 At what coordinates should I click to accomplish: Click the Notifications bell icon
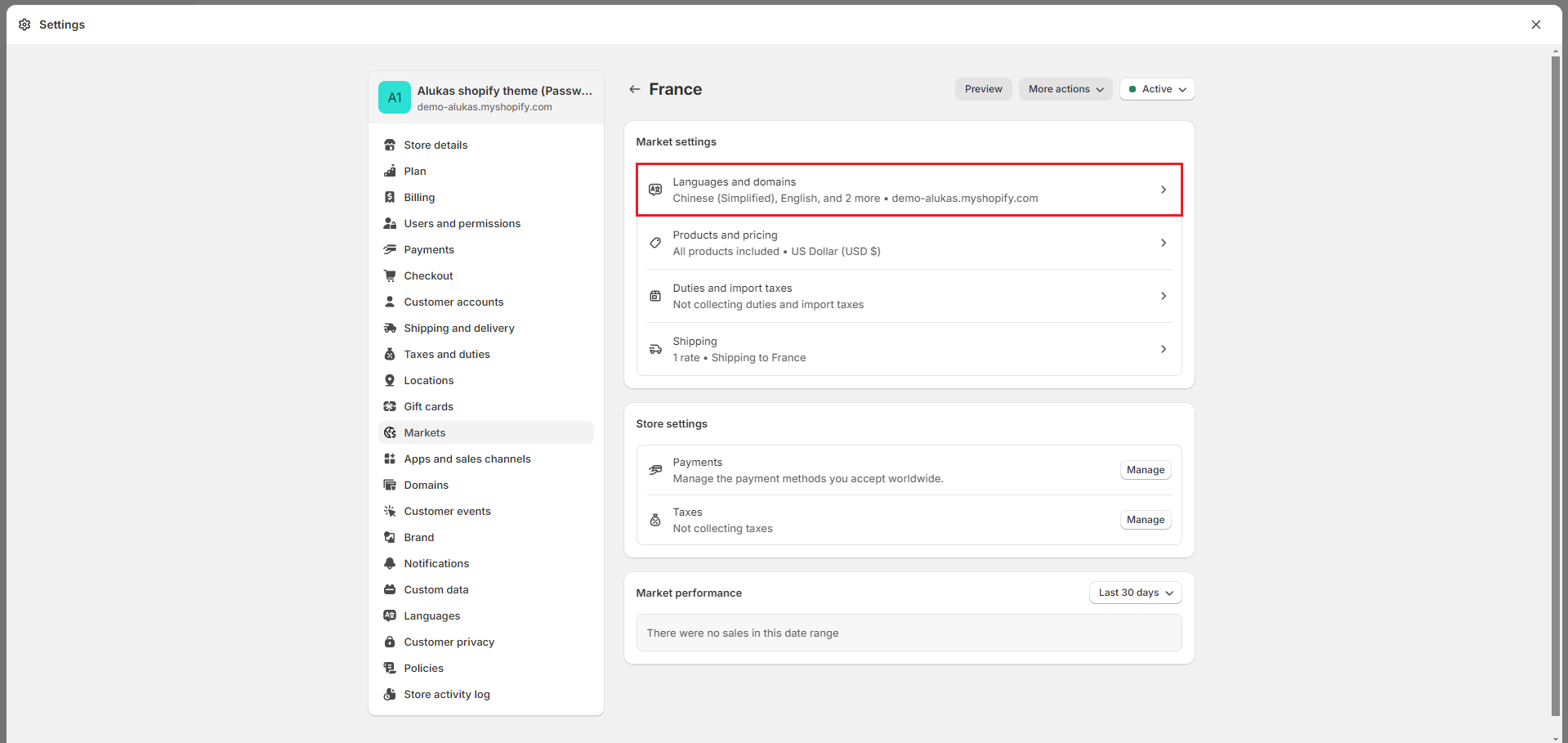(x=390, y=563)
